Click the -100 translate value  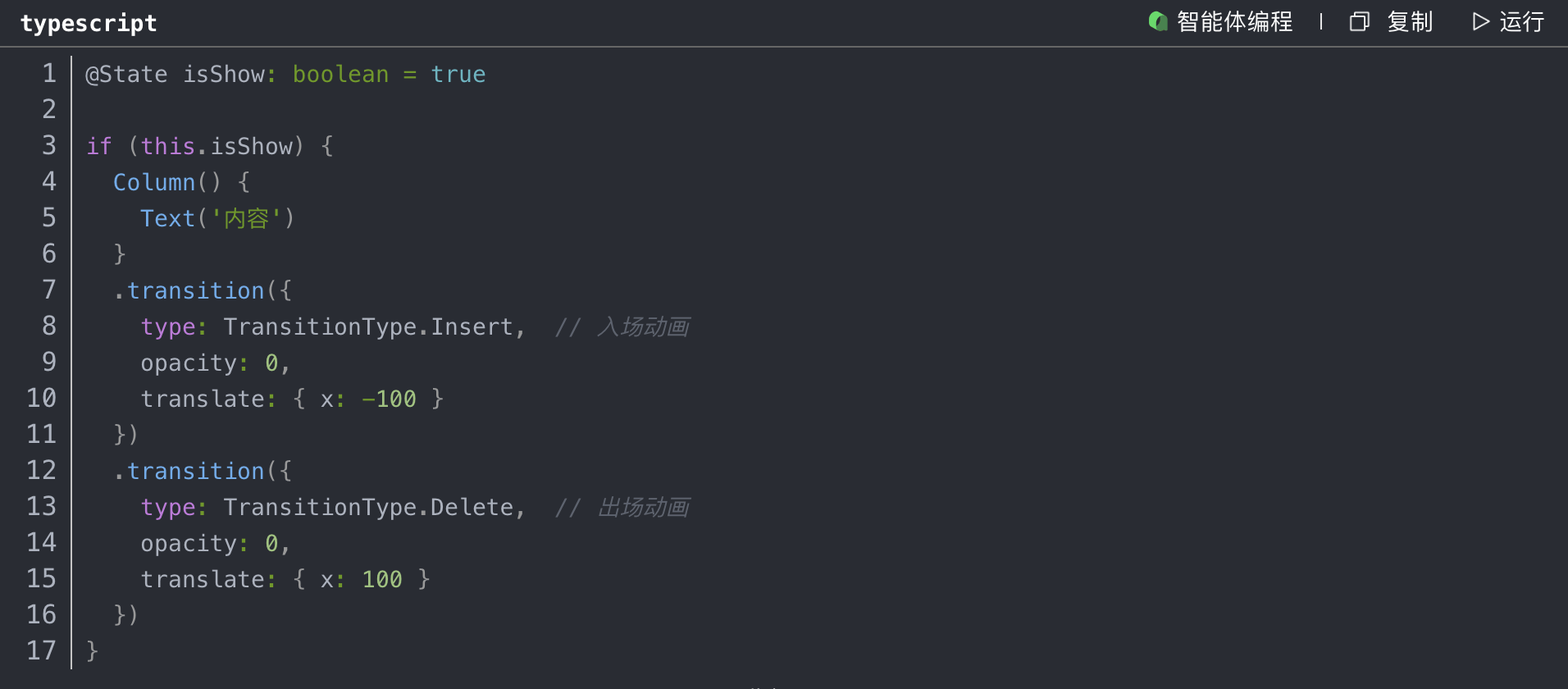pos(389,399)
